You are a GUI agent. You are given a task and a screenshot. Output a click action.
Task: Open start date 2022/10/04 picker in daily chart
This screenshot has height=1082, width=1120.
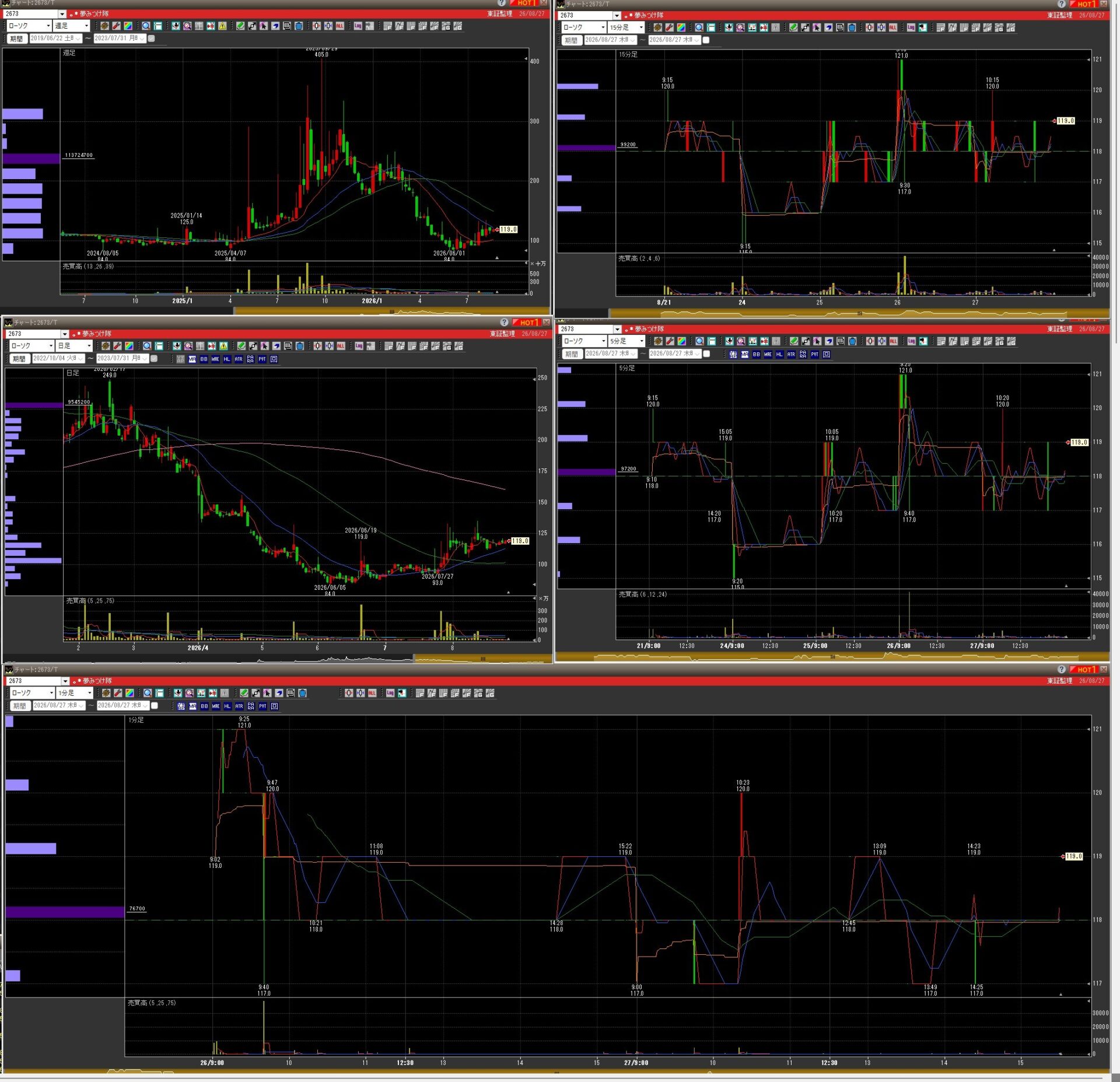click(58, 359)
